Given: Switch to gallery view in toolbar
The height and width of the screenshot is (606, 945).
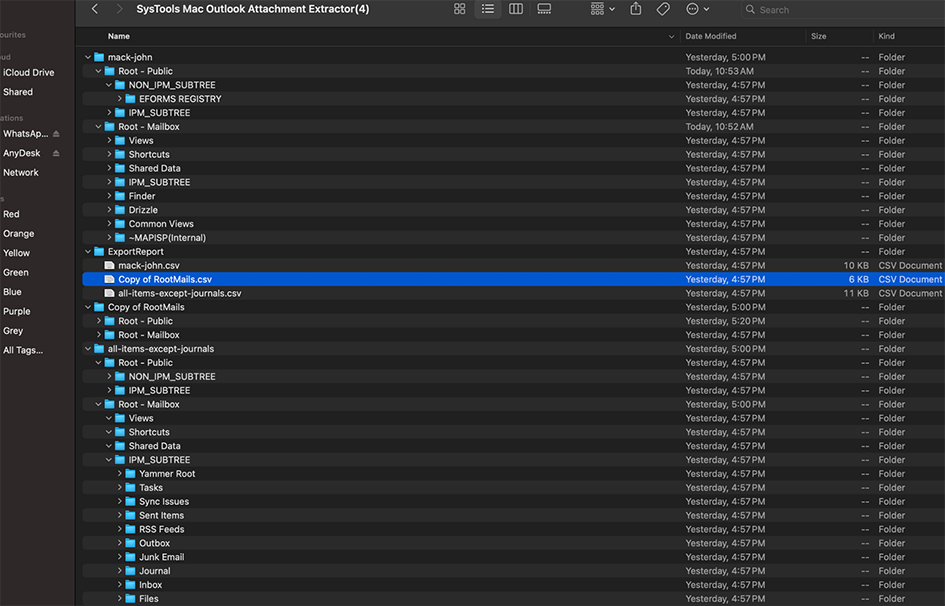Looking at the screenshot, I should pyautogui.click(x=544, y=9).
